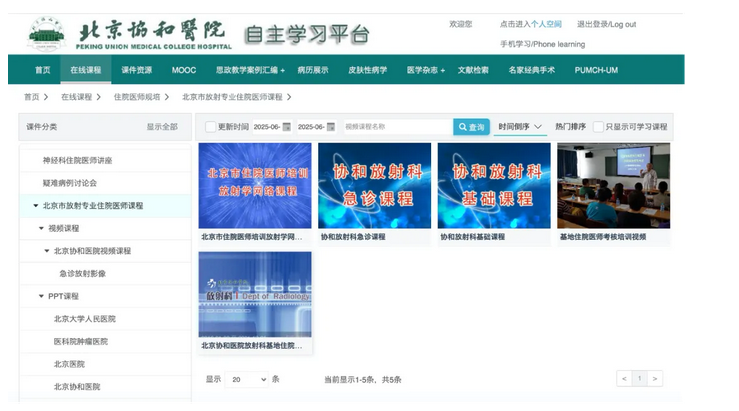Click 北京市放射专业住院医师课程 breadcrumb link

(x=232, y=97)
